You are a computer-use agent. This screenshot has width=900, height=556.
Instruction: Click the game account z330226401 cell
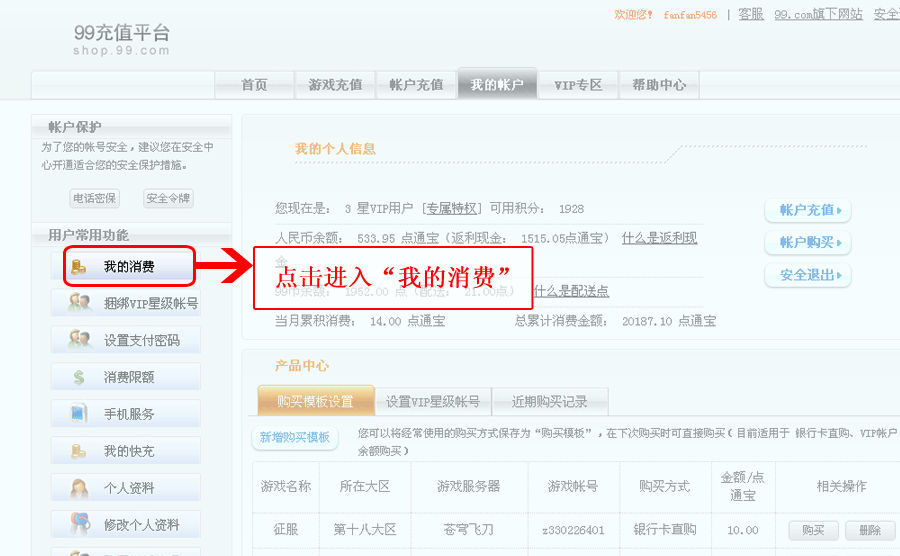click(573, 530)
